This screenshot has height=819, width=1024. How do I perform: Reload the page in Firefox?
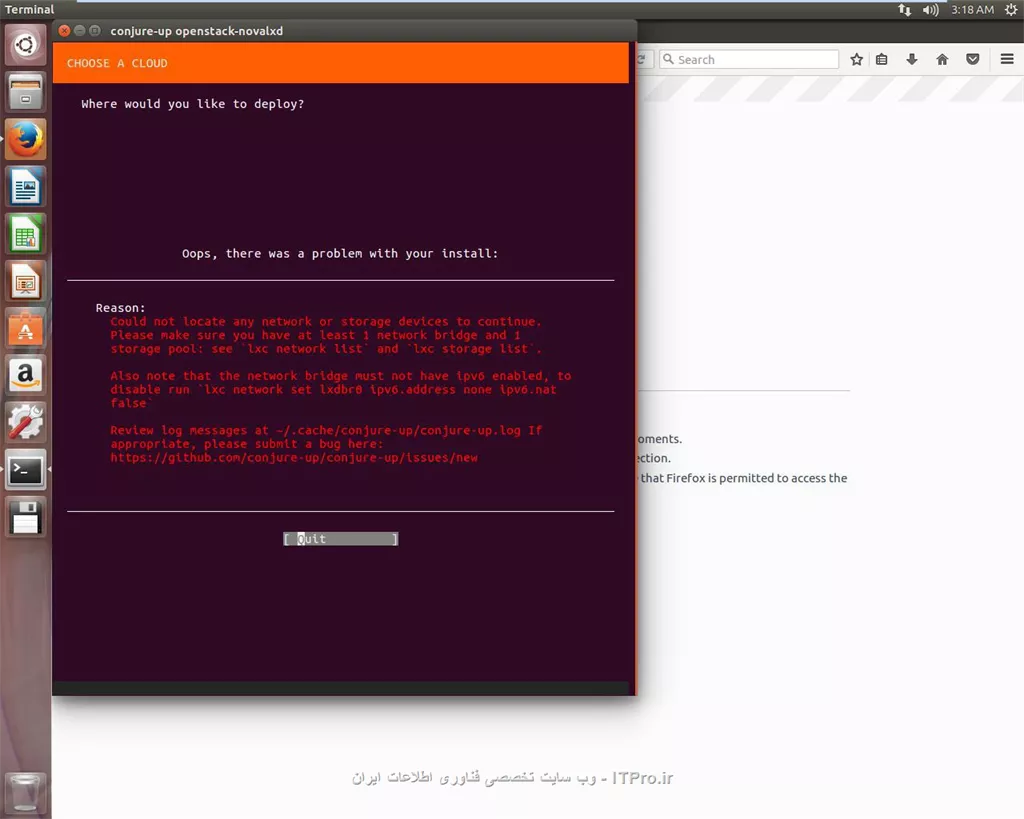tap(642, 59)
